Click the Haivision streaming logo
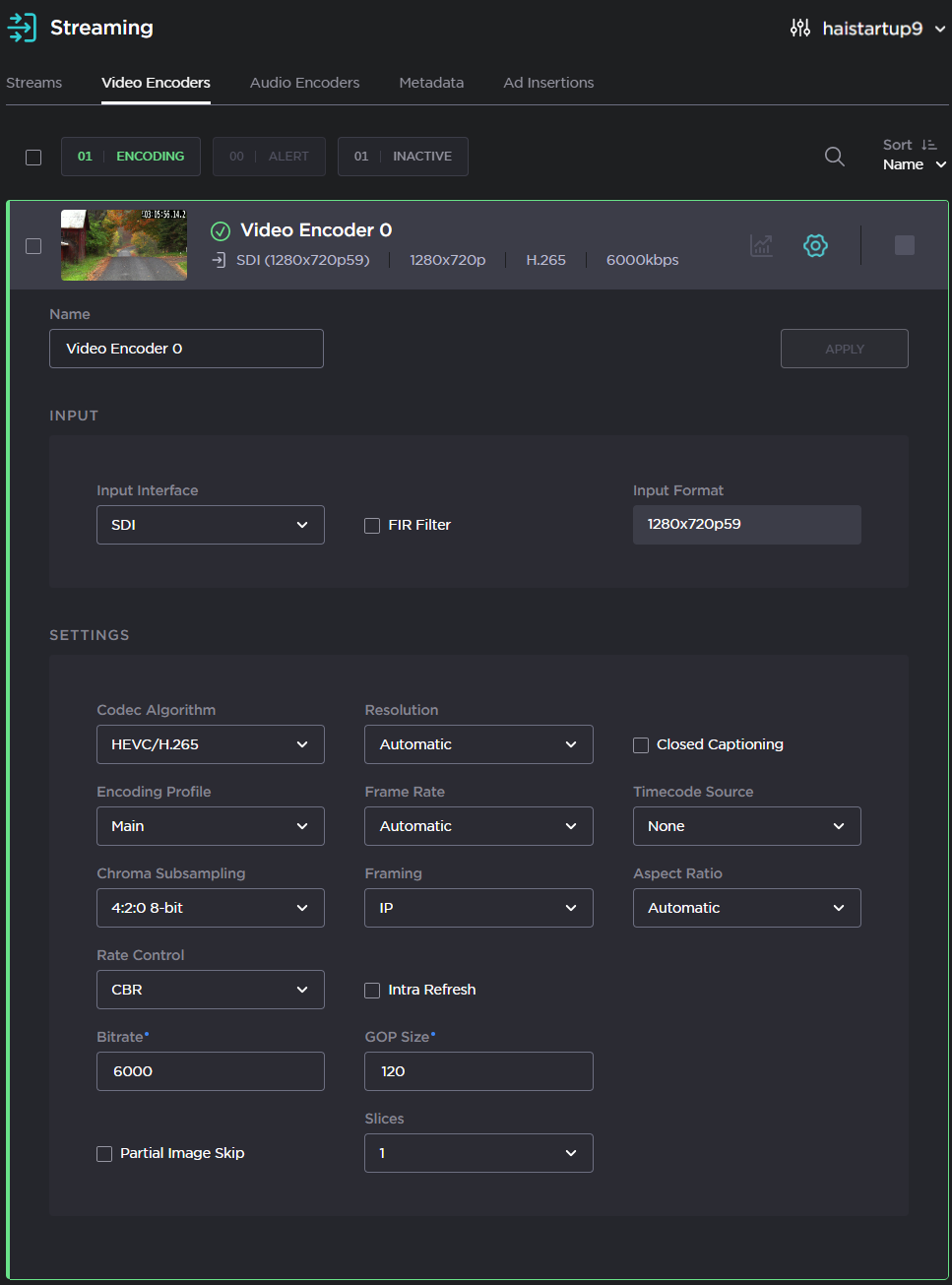The height and width of the screenshot is (1285, 952). [x=22, y=28]
